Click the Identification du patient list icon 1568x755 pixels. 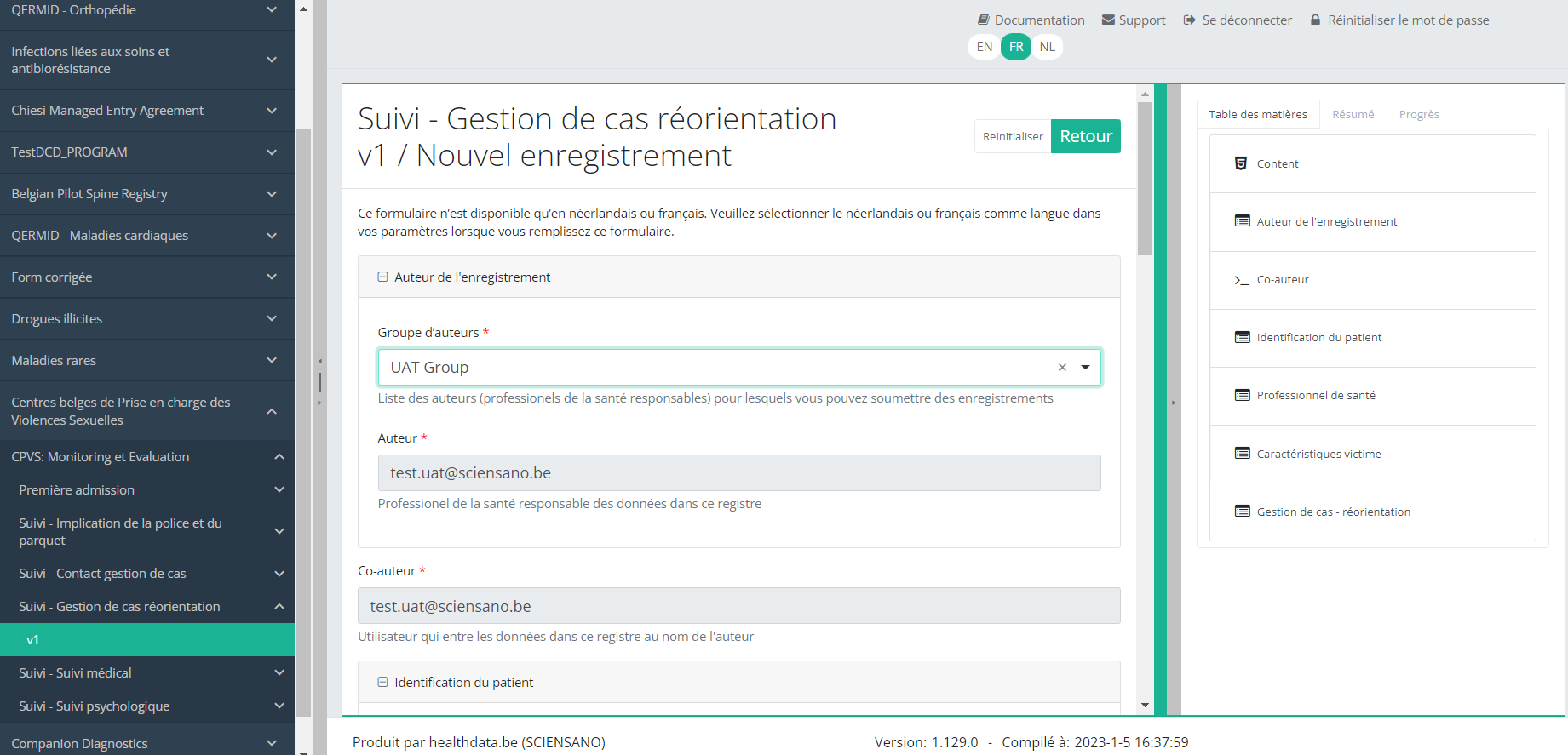[x=1242, y=338]
